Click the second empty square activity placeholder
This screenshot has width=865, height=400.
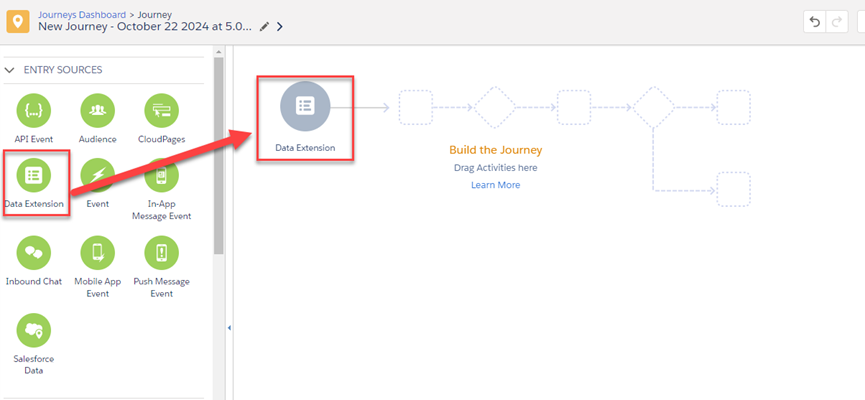tap(574, 107)
